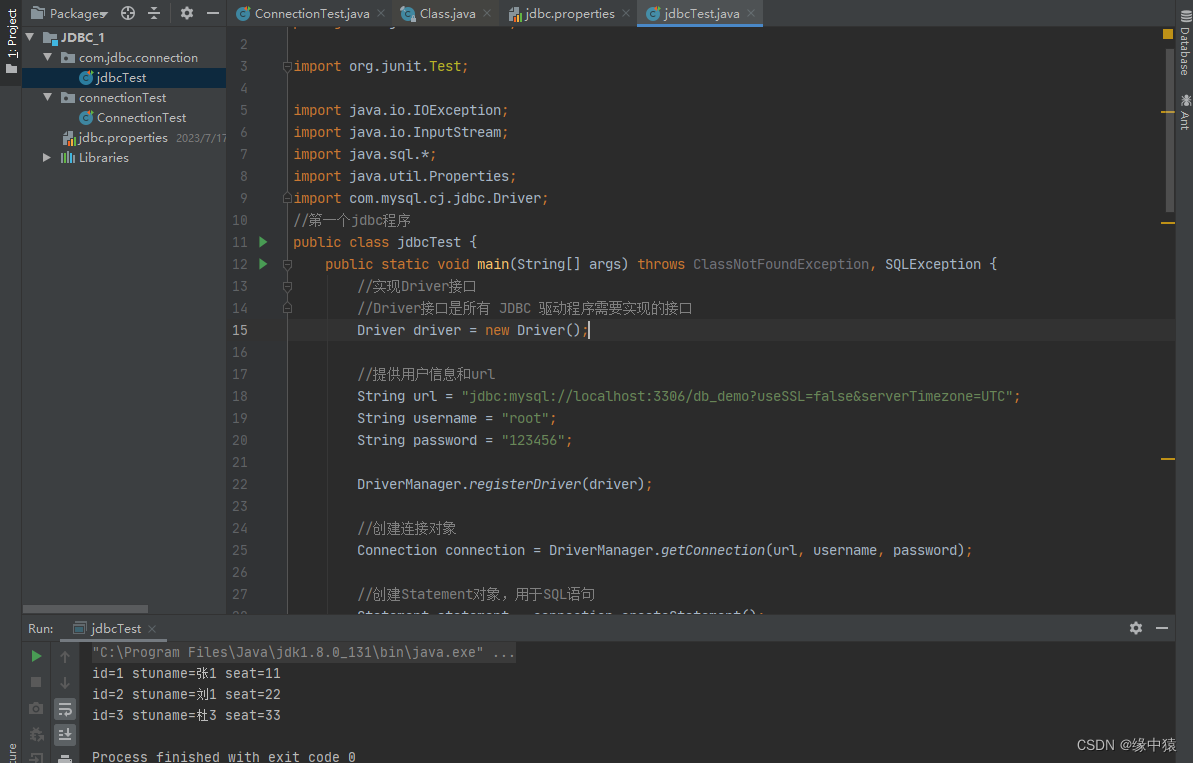
Task: Click line number 18 in gutter
Action: 240,396
